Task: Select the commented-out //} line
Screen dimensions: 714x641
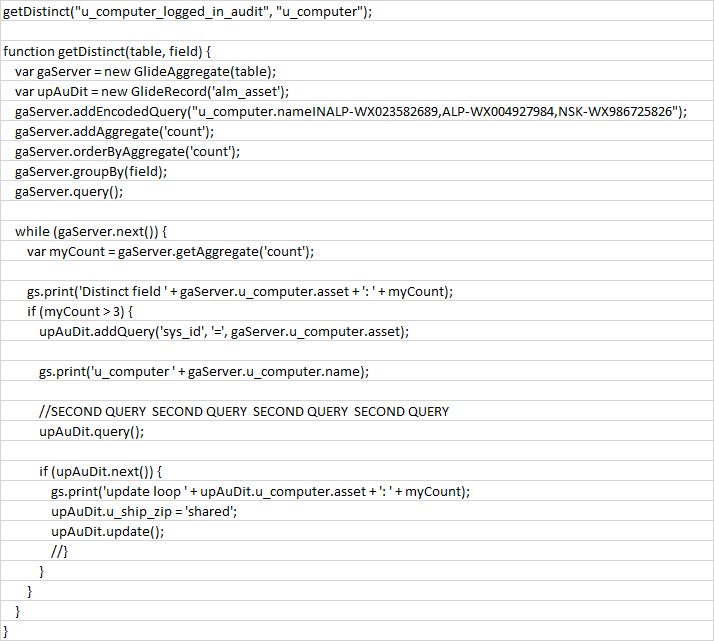Action: [59, 552]
